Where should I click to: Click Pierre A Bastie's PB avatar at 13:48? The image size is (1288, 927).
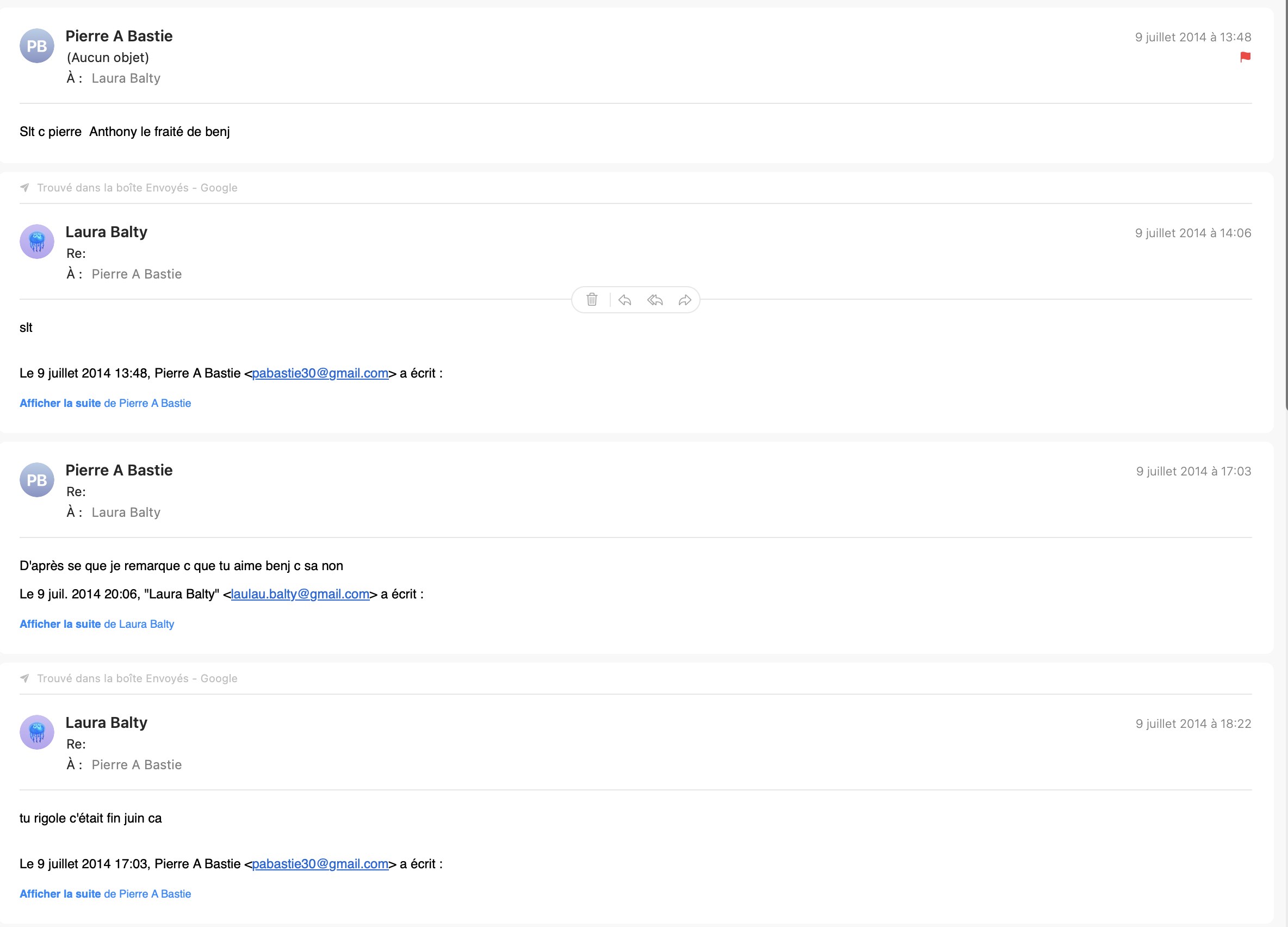point(37,46)
